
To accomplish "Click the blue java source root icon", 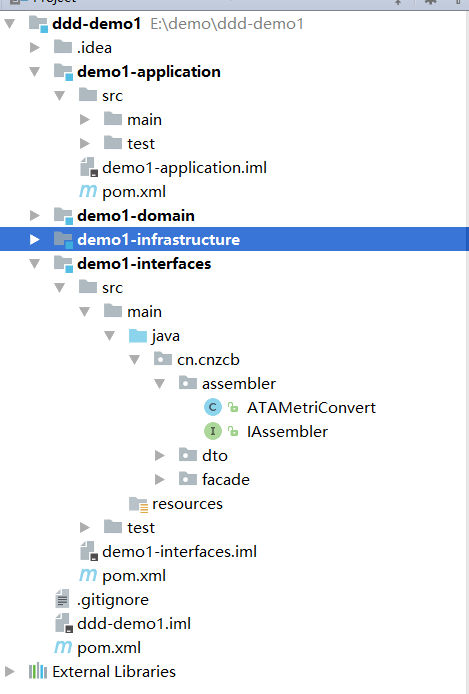I will (x=138, y=335).
